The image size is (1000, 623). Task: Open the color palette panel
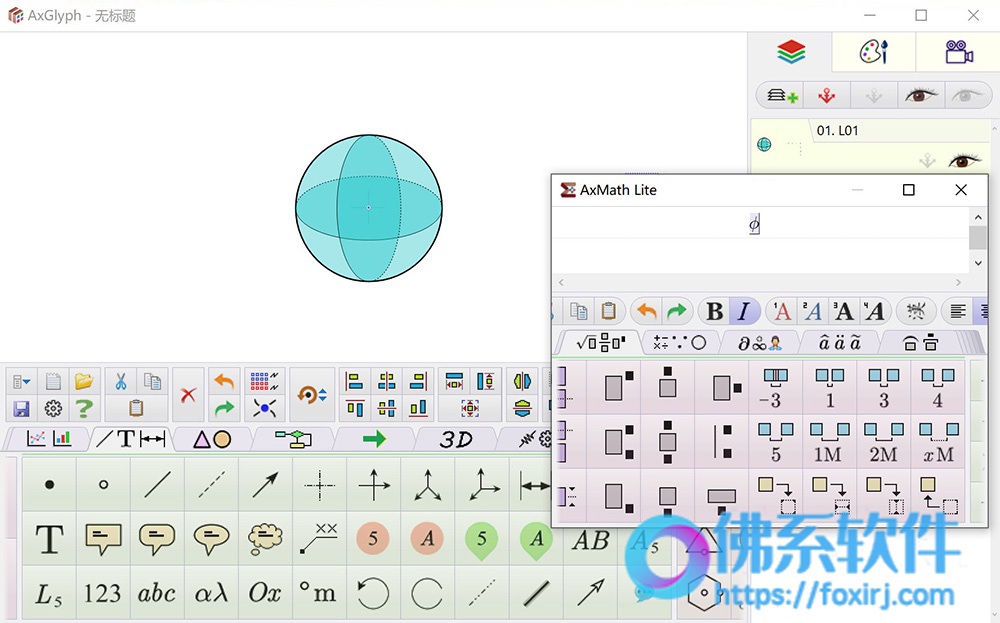[874, 52]
